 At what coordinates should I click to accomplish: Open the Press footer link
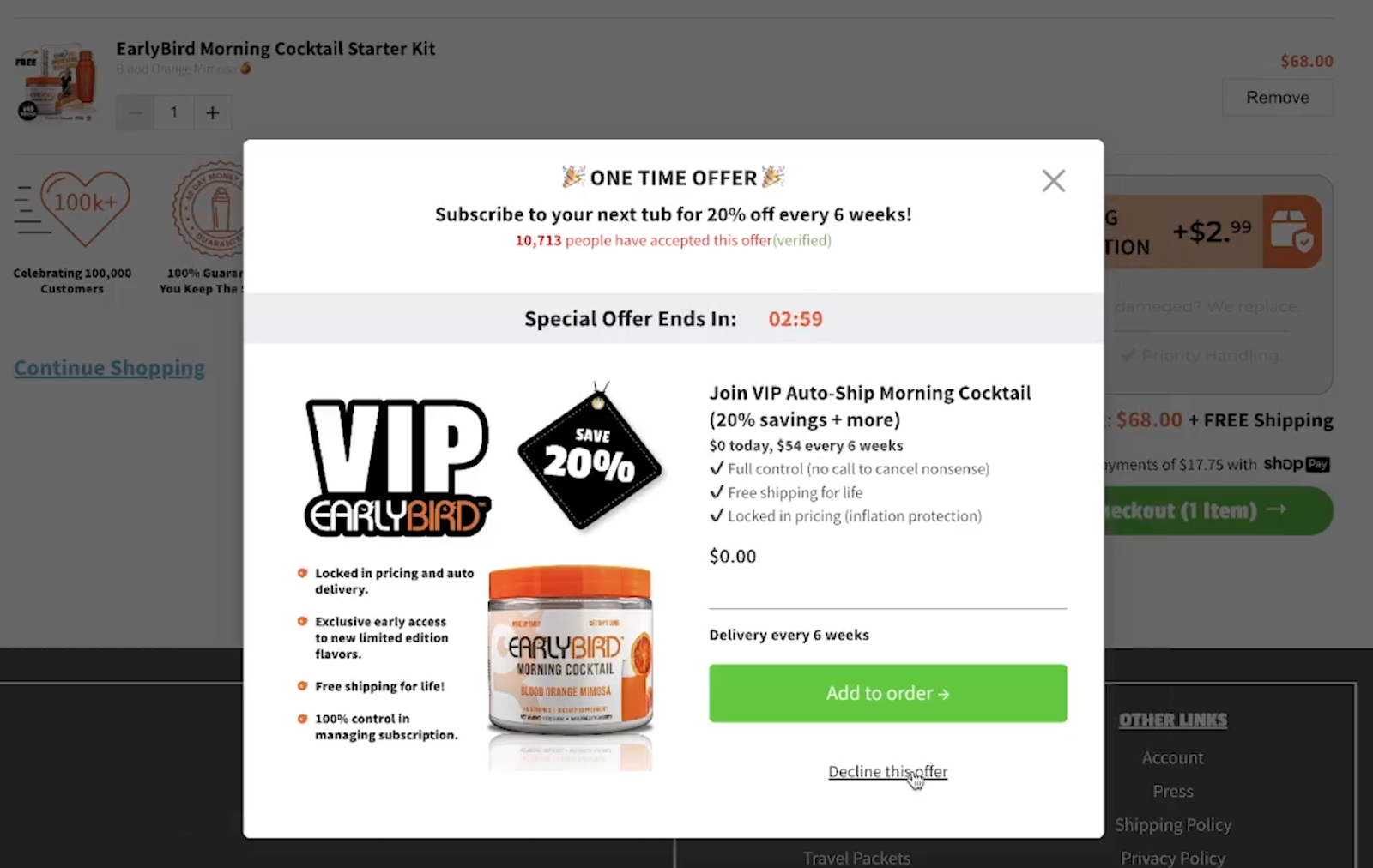point(1172,791)
